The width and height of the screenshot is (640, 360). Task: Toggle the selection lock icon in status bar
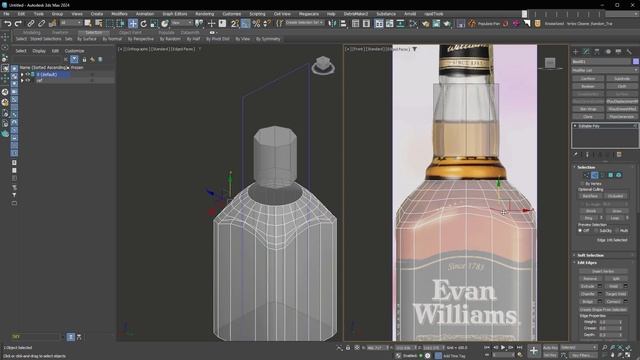[x=348, y=347]
